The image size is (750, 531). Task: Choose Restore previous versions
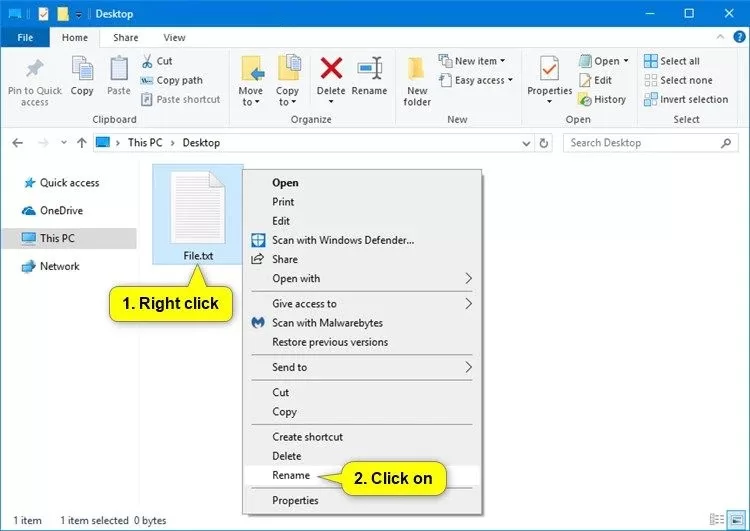point(362,342)
